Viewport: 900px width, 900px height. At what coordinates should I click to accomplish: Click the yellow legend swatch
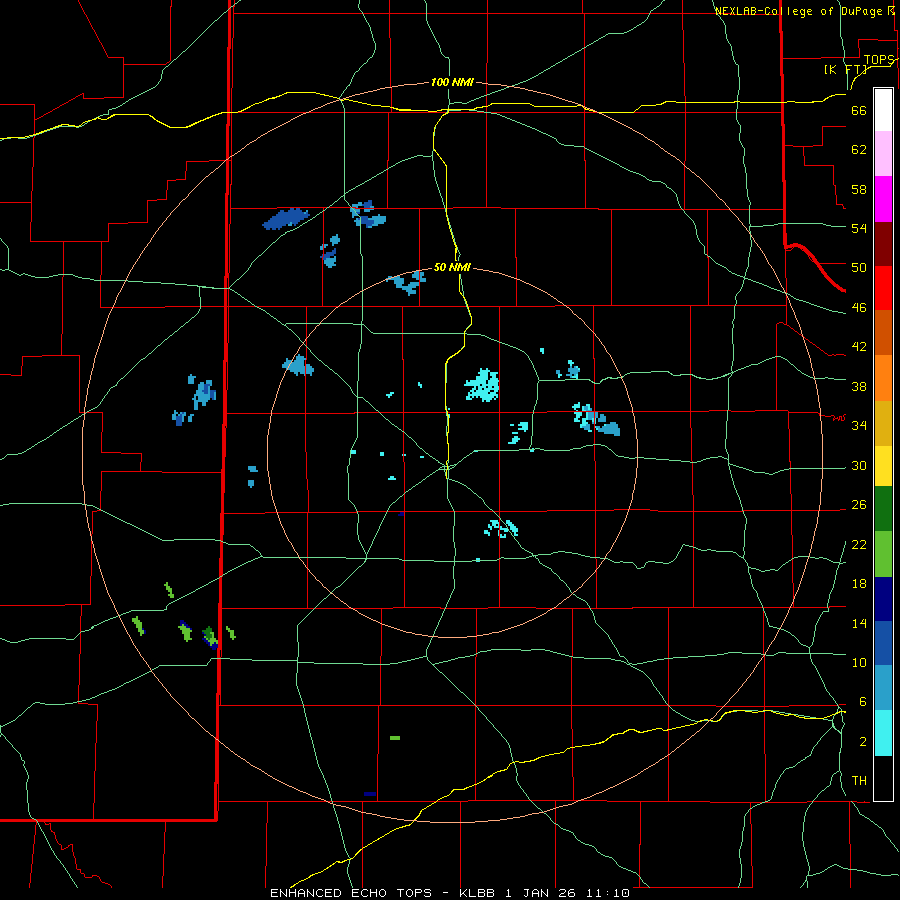click(883, 466)
